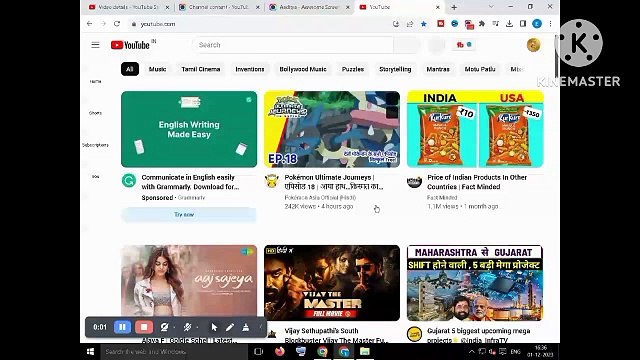Click the Grammarly channel avatar
The width and height of the screenshot is (640, 360).
click(129, 180)
